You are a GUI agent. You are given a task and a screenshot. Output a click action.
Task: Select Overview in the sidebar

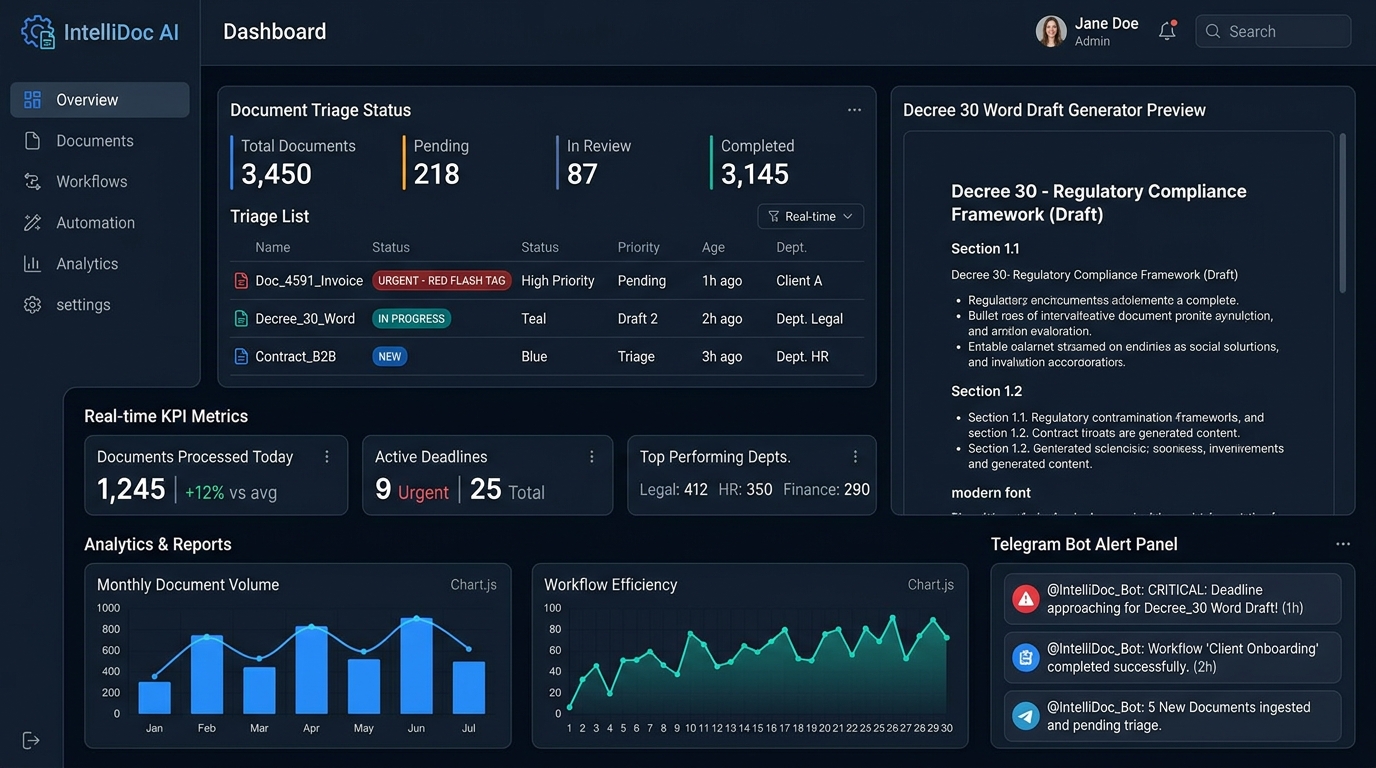[x=100, y=100]
